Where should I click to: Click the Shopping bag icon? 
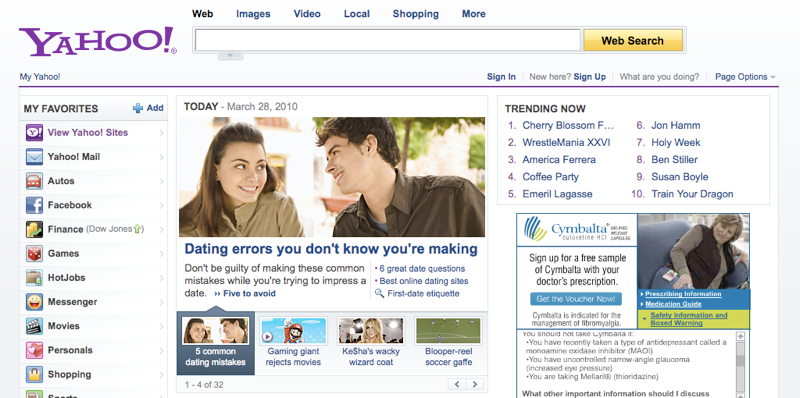coord(34,375)
